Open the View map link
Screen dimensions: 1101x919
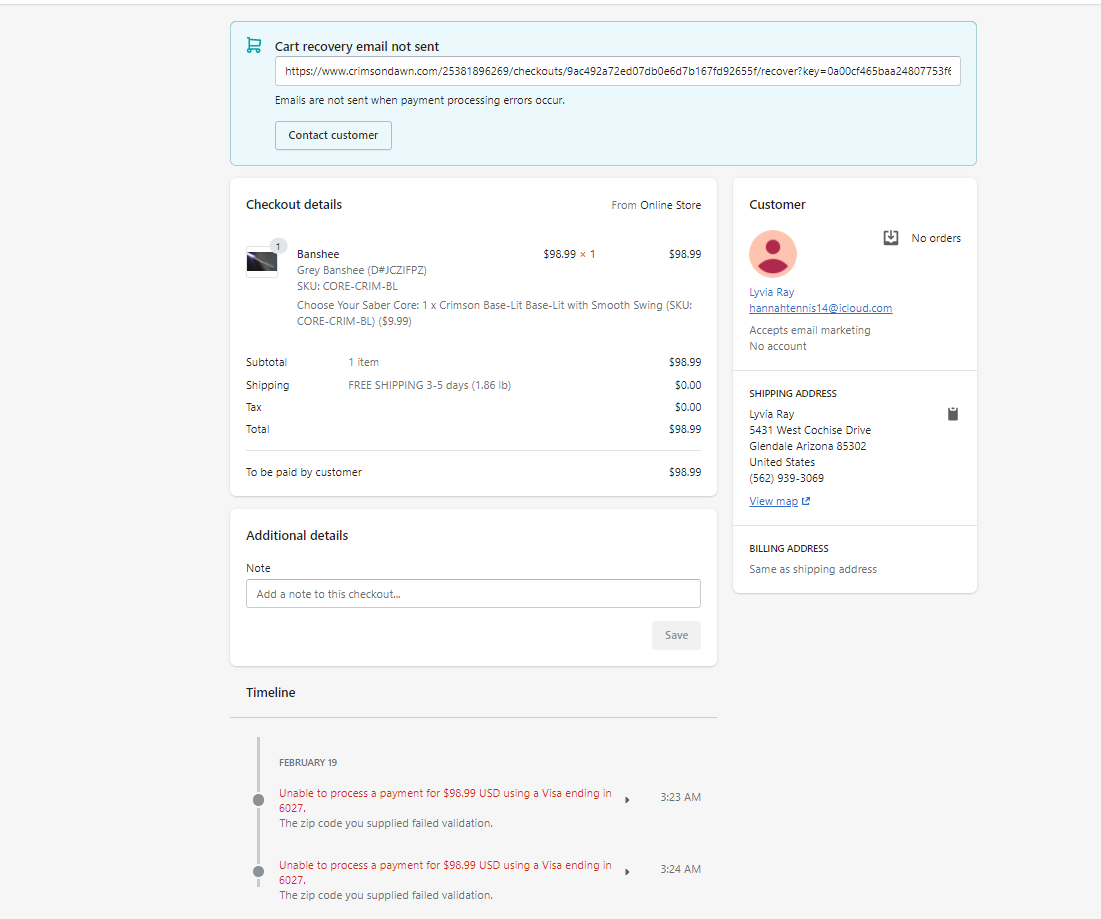click(773, 501)
